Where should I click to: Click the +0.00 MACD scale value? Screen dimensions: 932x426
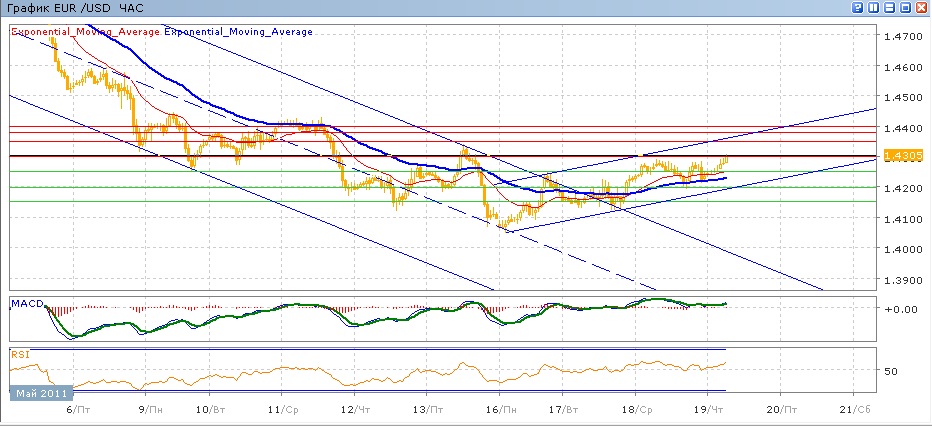[x=900, y=308]
